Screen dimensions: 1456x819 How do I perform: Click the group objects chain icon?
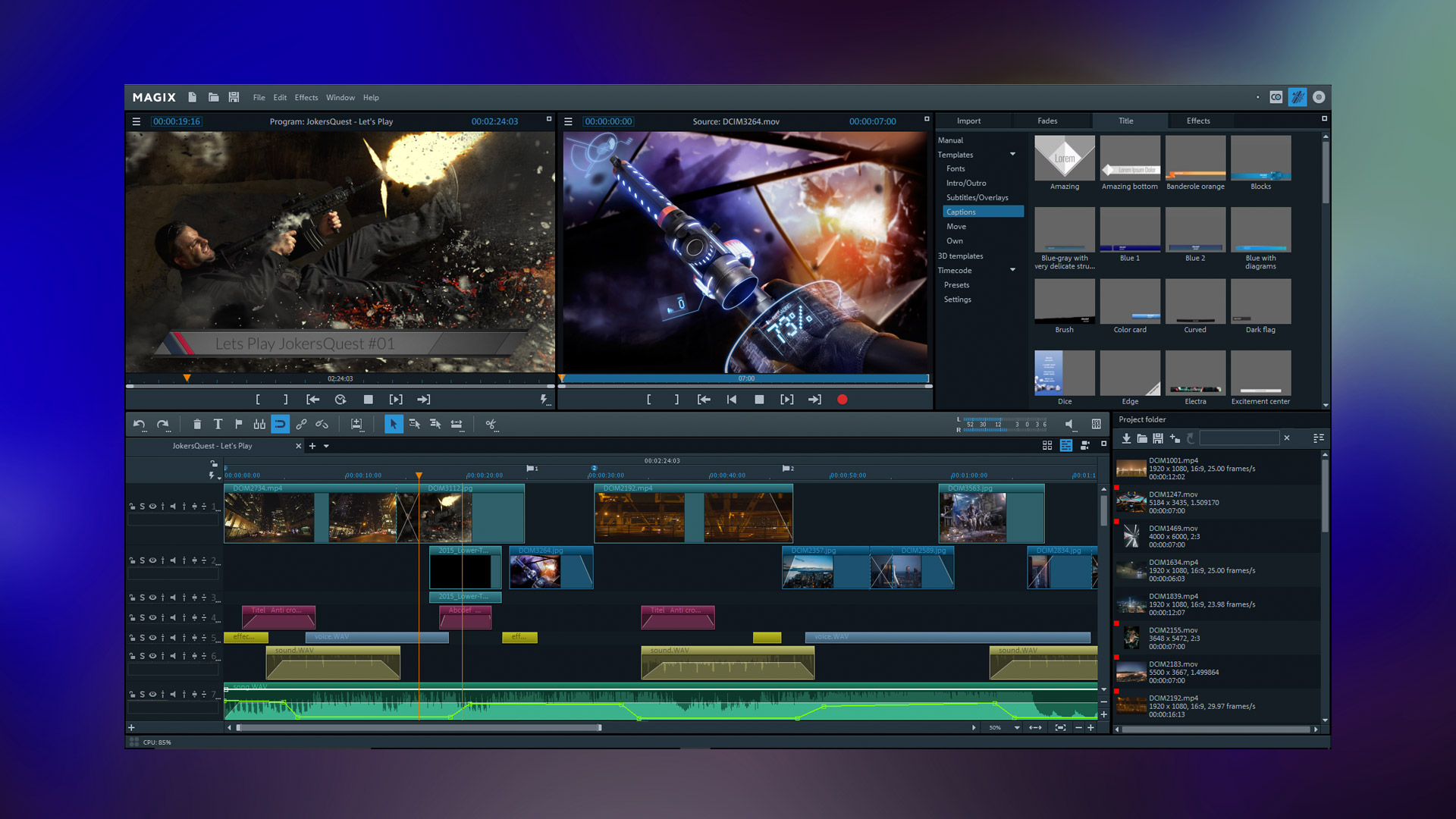click(302, 424)
